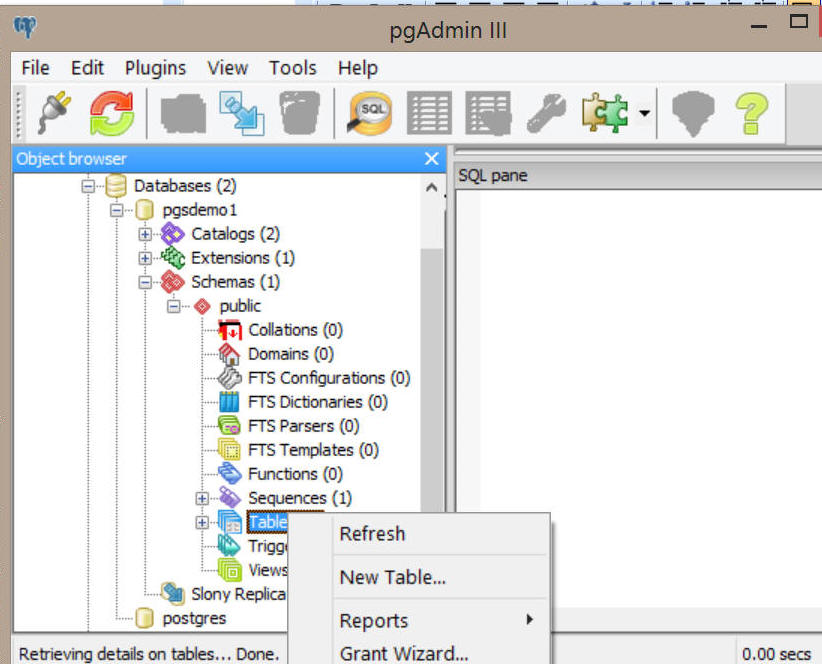Screen dimensions: 822x664
Task: Collapse the Schemas (1) node
Action: [x=145, y=282]
